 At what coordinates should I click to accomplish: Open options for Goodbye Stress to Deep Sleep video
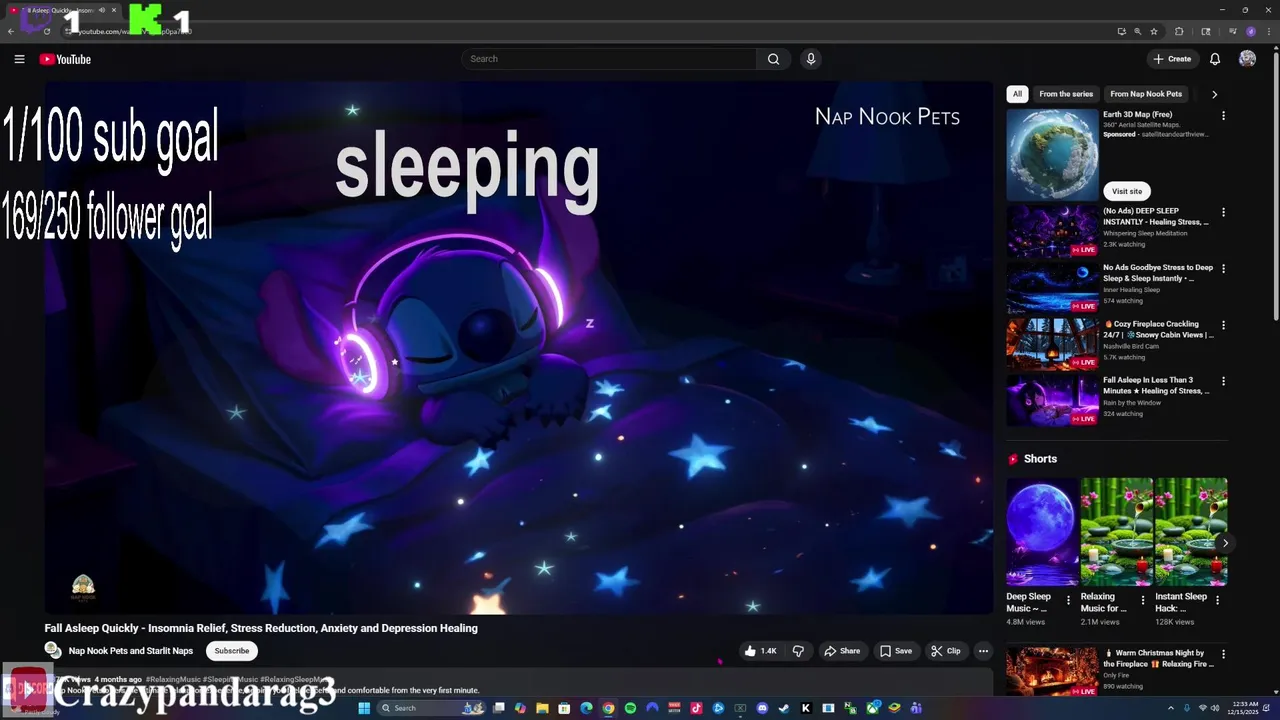pos(1223,269)
